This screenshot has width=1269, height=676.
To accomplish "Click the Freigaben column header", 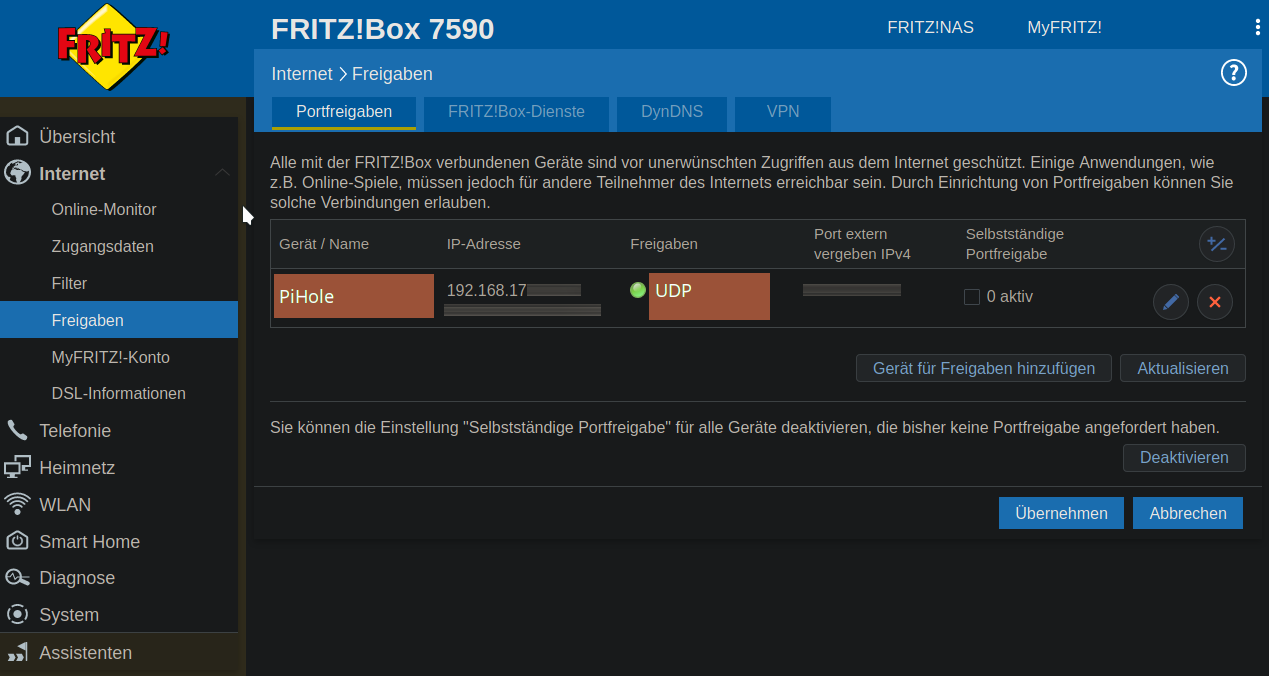I will pos(664,244).
